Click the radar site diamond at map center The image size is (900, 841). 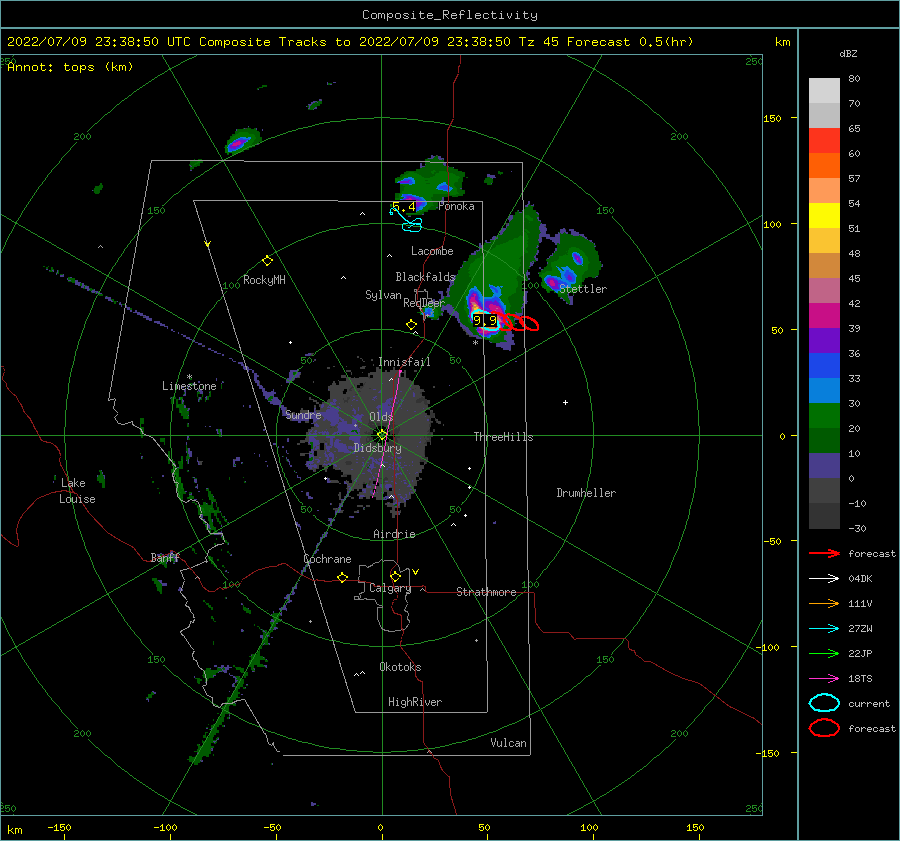[x=382, y=435]
